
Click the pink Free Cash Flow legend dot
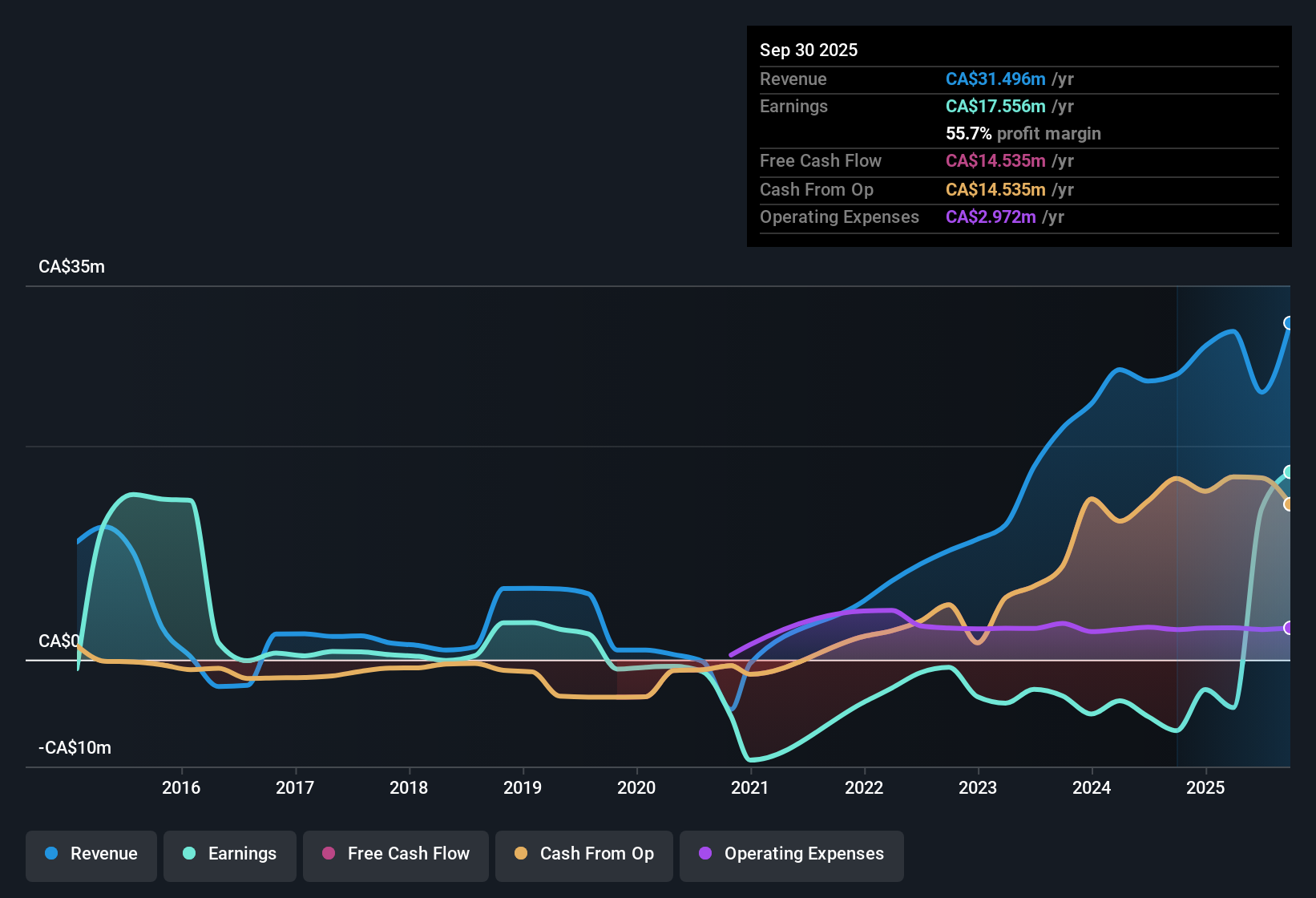click(x=327, y=854)
